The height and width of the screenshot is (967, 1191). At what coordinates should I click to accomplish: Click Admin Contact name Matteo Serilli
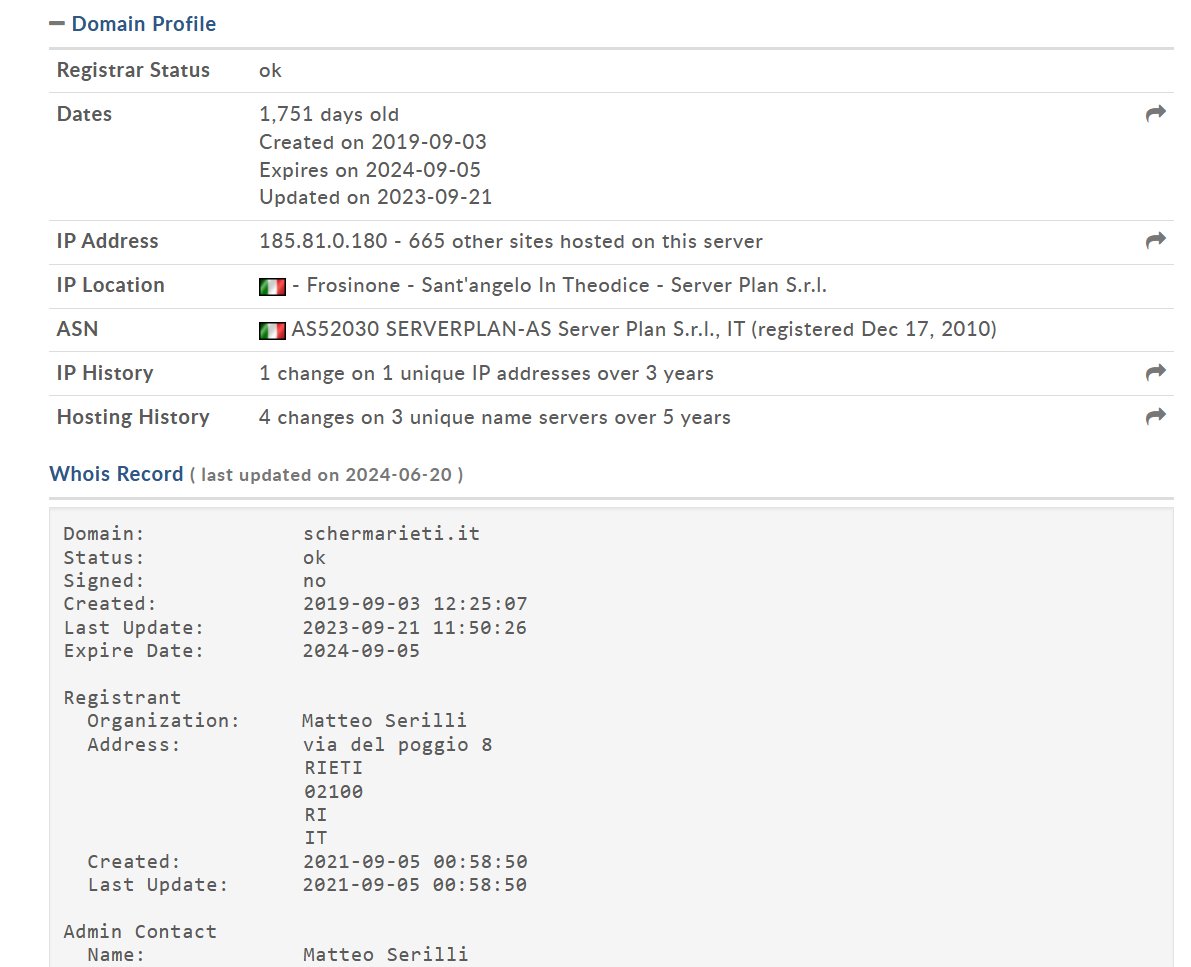tap(385, 954)
